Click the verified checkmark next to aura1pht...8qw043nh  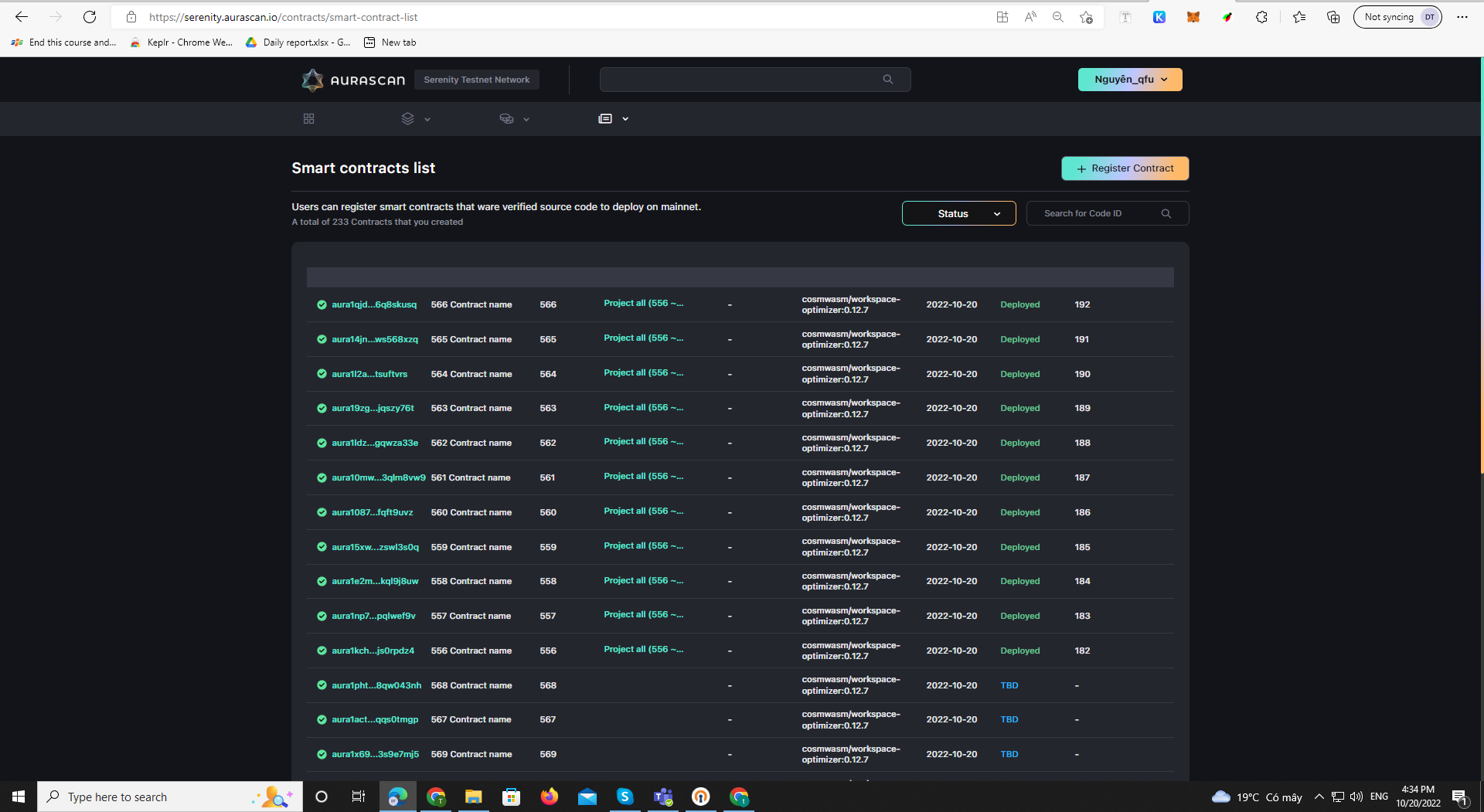tap(322, 685)
